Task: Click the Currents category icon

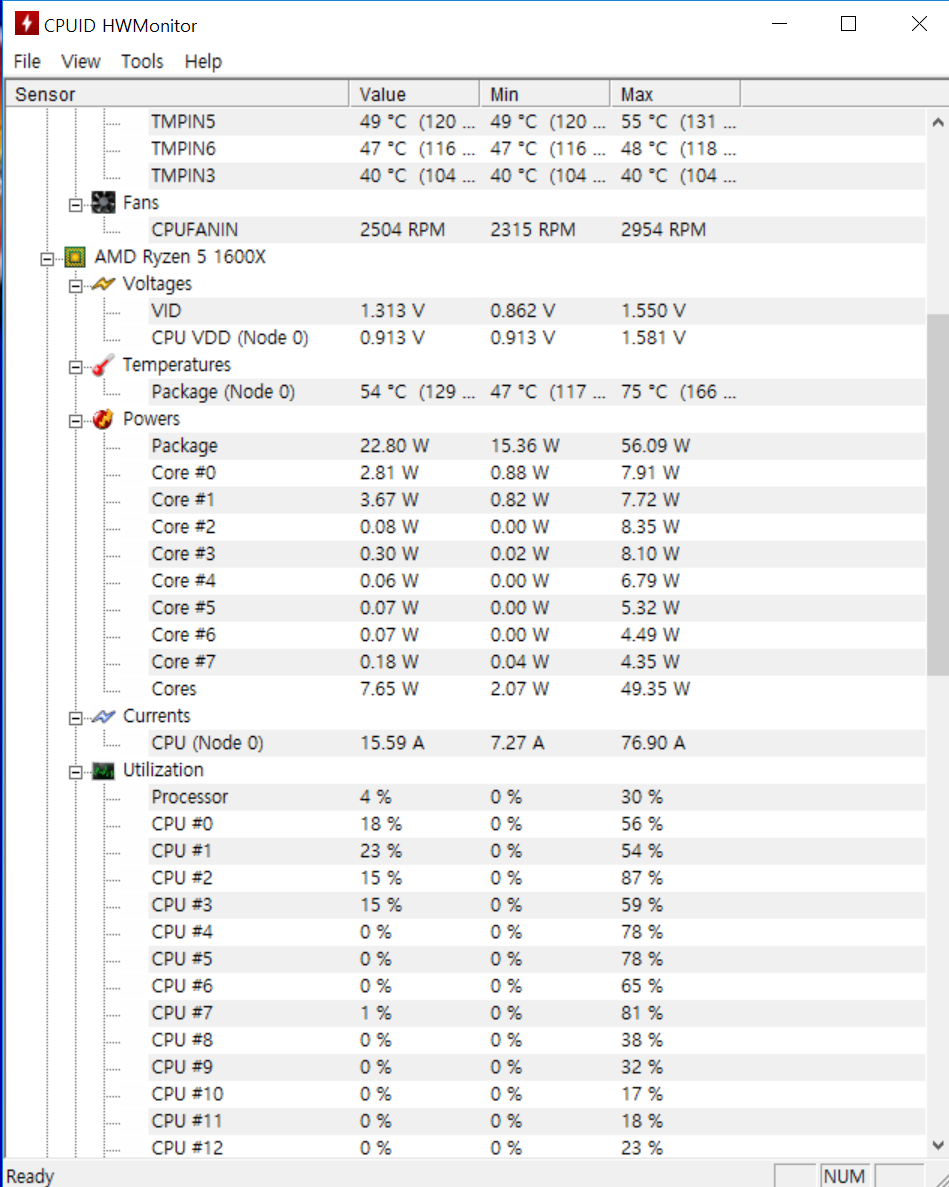Action: (103, 716)
